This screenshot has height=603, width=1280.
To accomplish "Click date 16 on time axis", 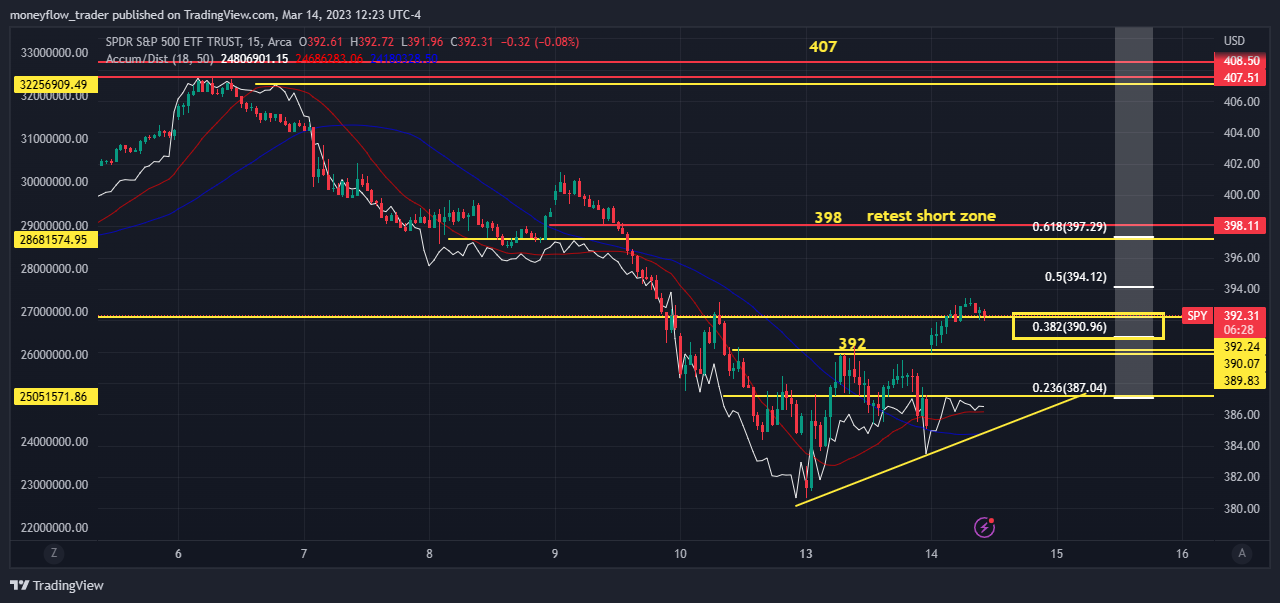I will [1182, 553].
